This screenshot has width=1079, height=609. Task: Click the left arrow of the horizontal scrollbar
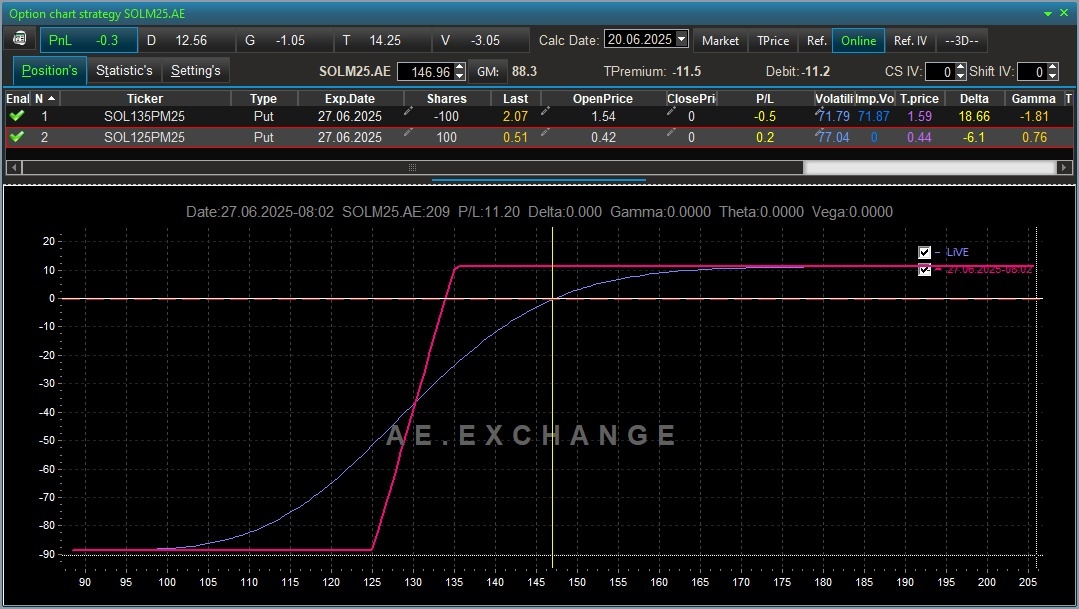click(13, 167)
